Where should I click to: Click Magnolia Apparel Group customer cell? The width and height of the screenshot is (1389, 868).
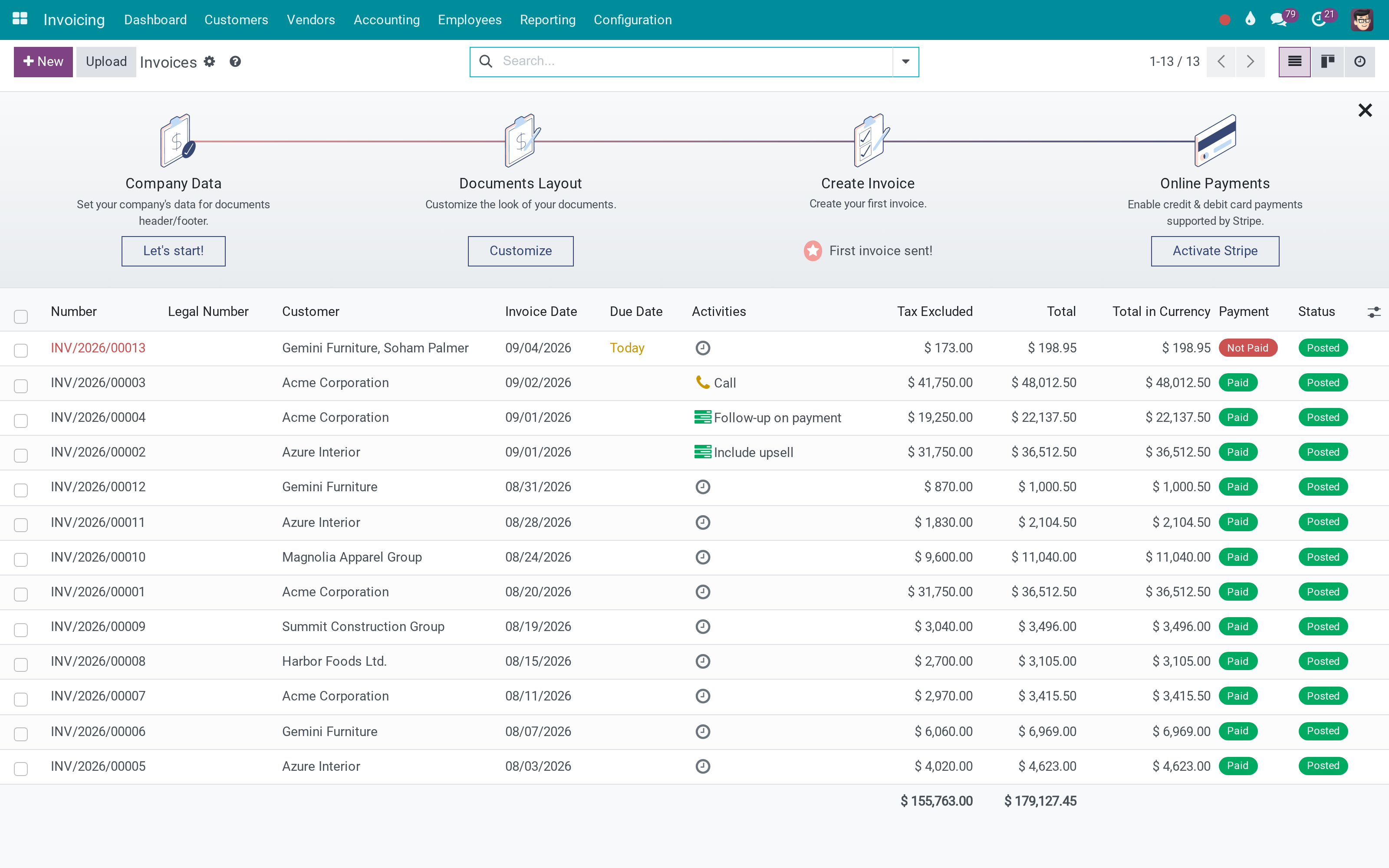tap(352, 557)
